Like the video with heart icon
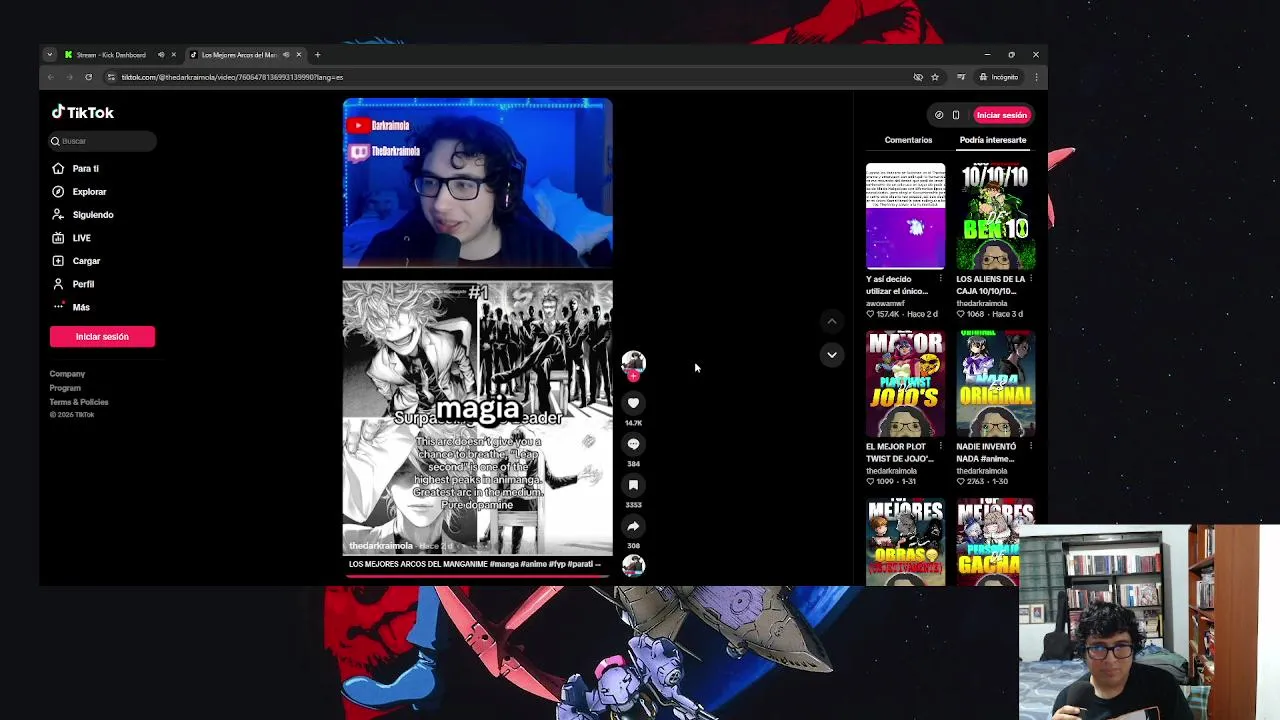Viewport: 1280px width, 720px height. pyautogui.click(x=633, y=403)
